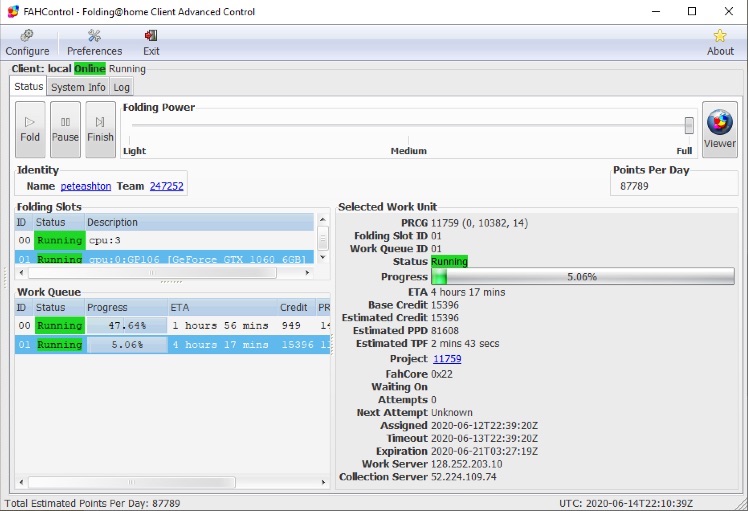Screen dimensions: 748x511
Task: Open project 11759 link
Action: [447, 359]
